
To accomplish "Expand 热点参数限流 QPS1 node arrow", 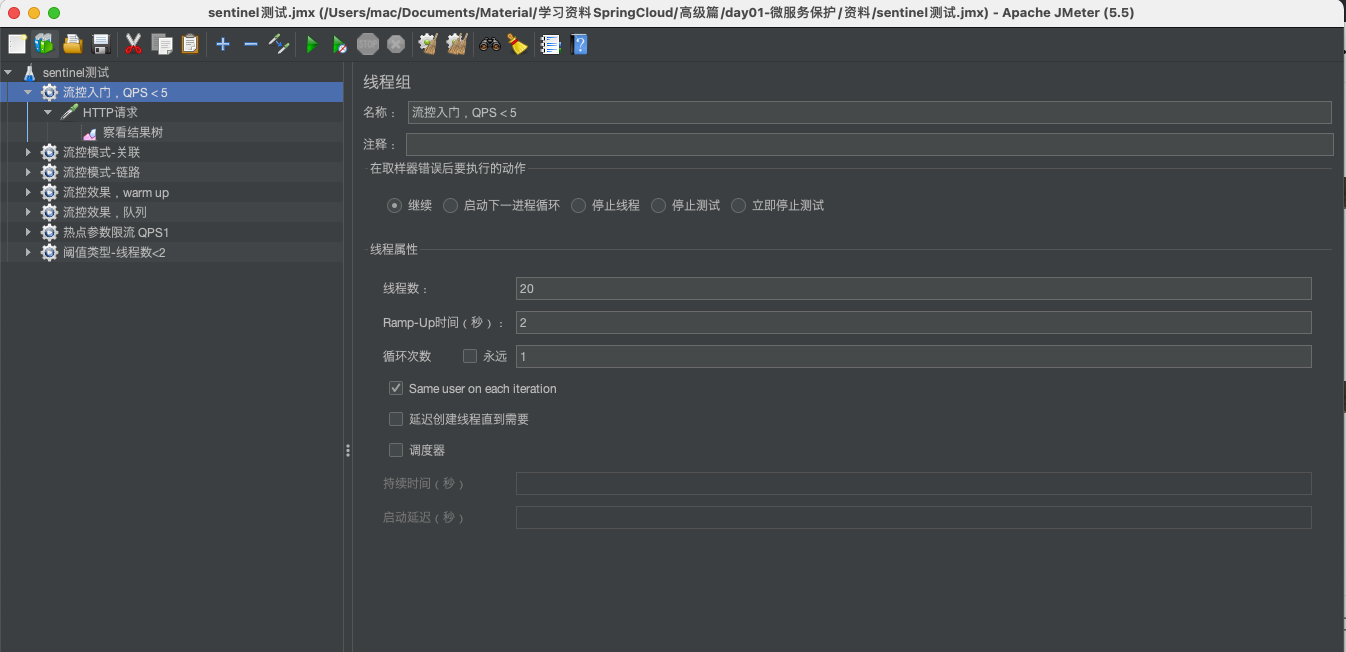I will coord(28,232).
